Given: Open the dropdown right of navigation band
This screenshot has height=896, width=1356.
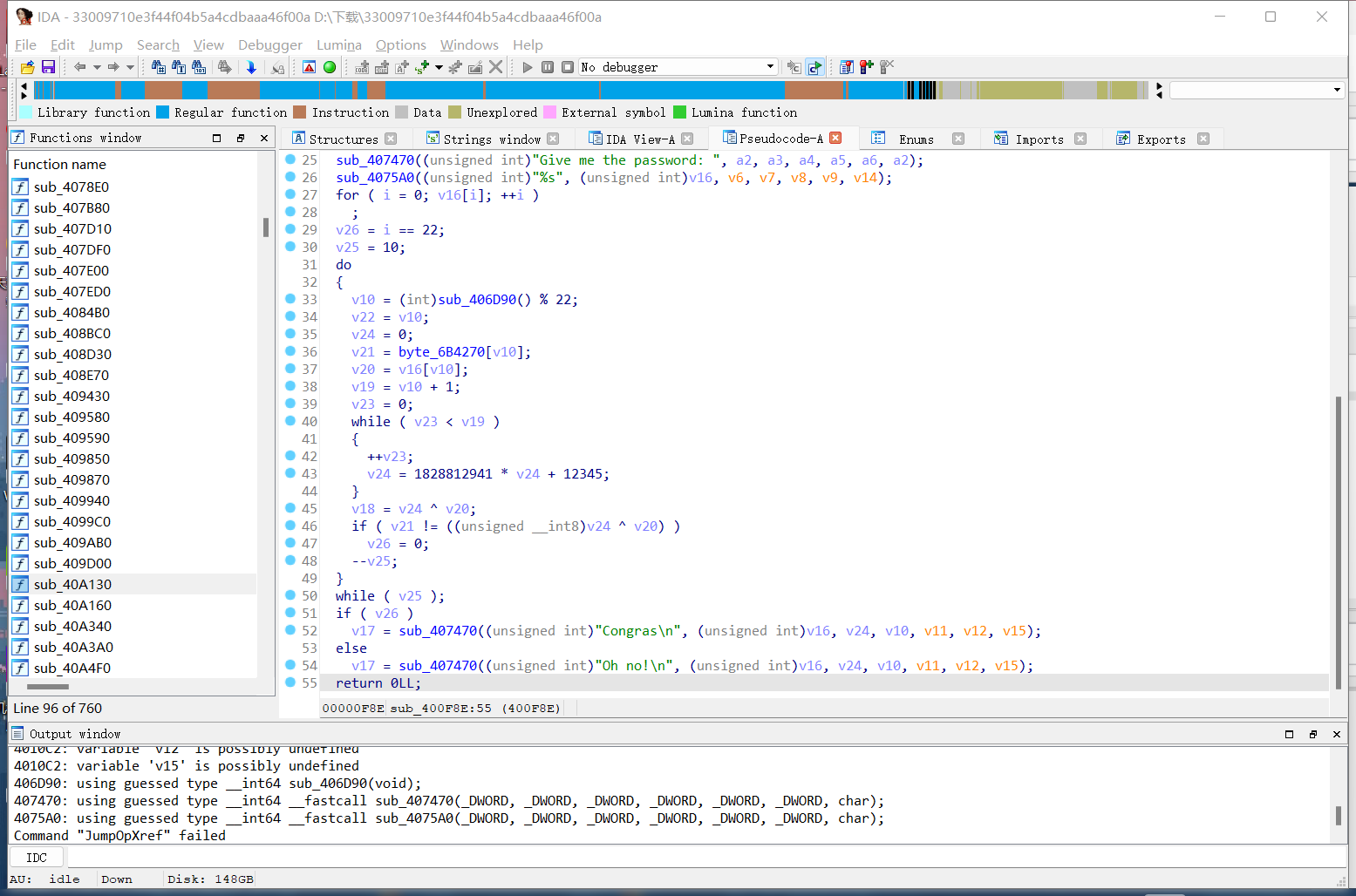Looking at the screenshot, I should 1337,90.
